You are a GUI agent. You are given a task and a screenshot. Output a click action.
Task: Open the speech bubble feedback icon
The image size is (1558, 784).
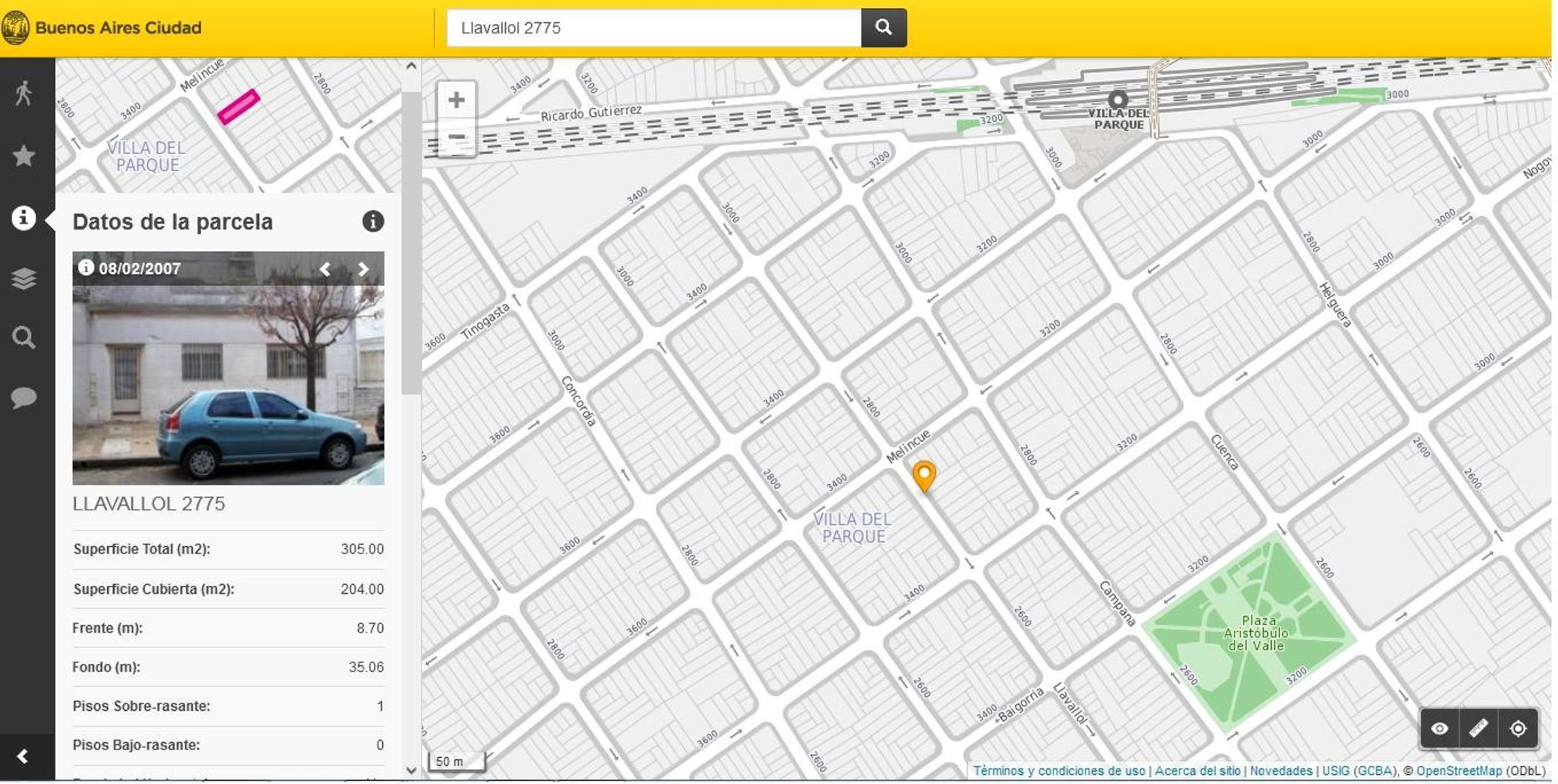coord(24,397)
